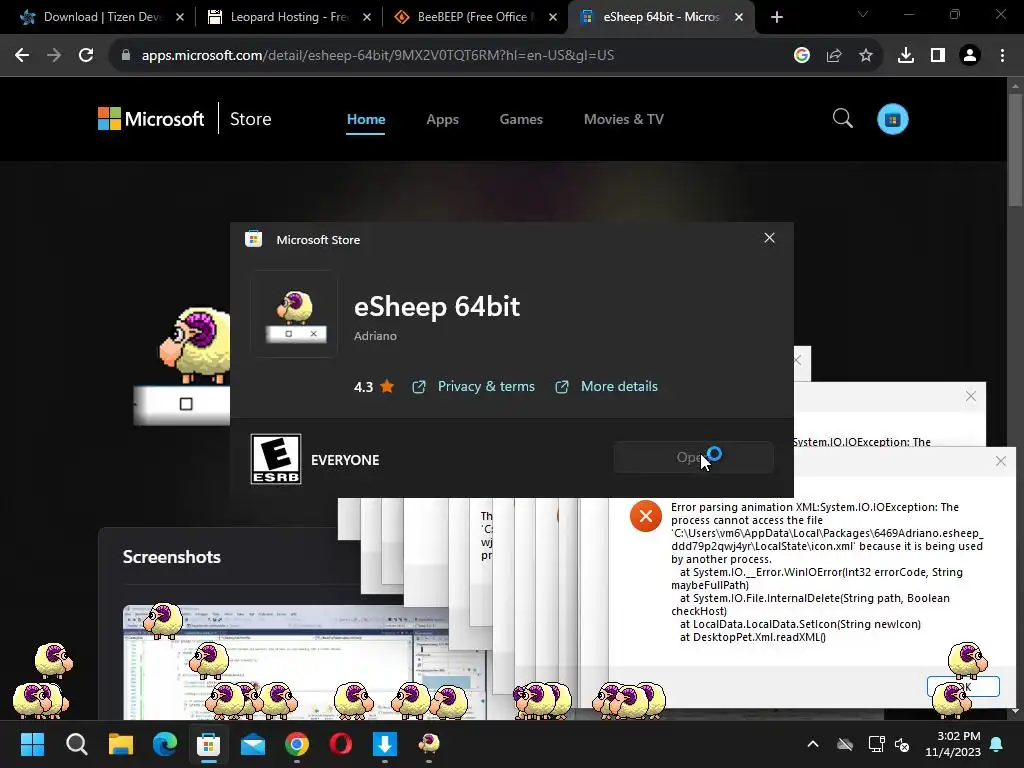Open the browser downloads icon
The height and width of the screenshot is (768, 1024).
click(x=906, y=56)
